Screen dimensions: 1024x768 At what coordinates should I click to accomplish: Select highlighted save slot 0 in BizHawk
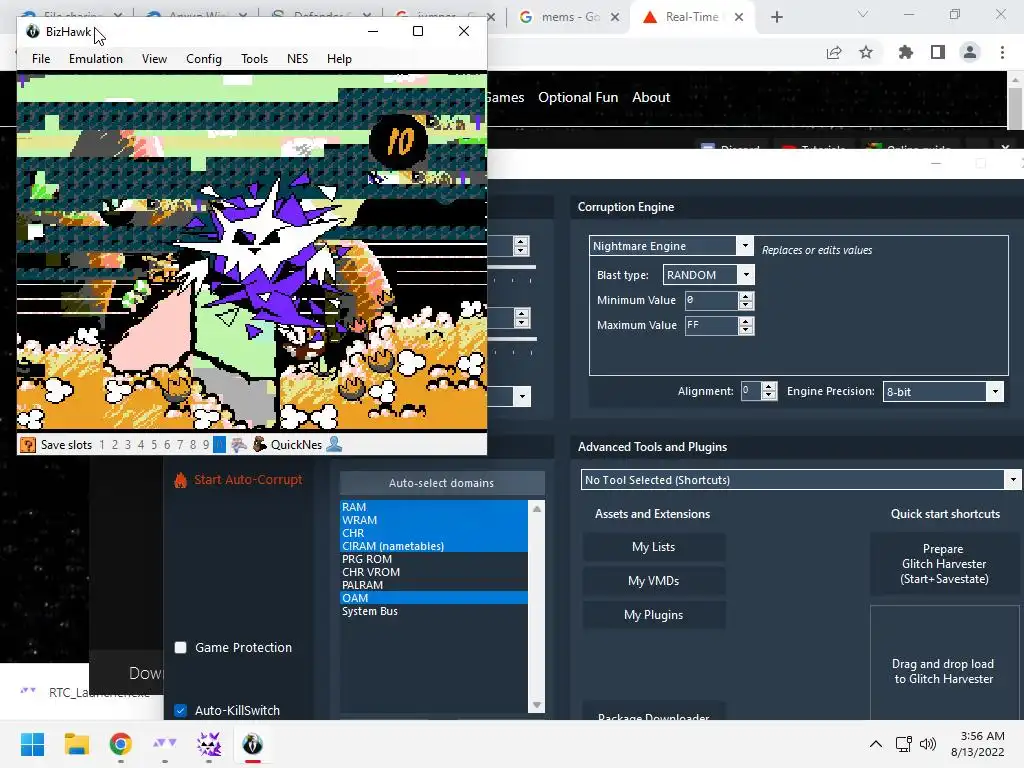[219, 445]
